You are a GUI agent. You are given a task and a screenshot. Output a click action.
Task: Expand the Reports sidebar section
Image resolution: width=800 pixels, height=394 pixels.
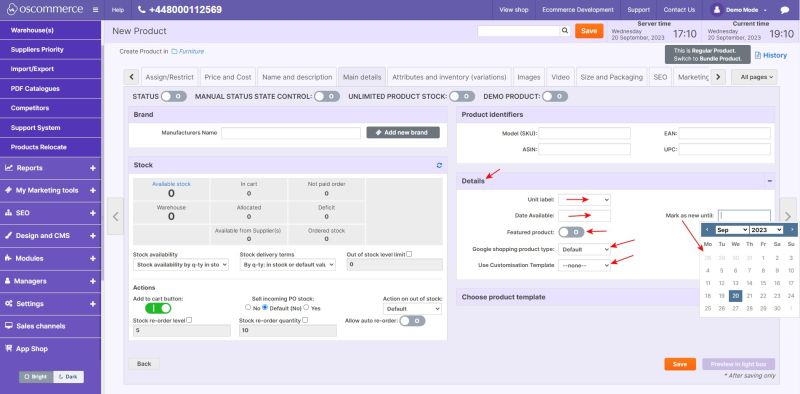coord(93,168)
